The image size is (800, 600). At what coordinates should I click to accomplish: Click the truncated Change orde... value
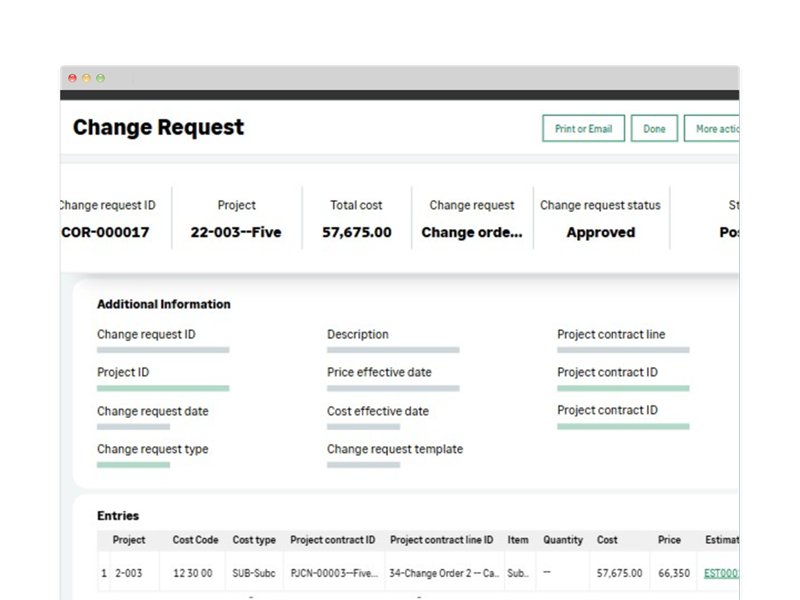[472, 232]
